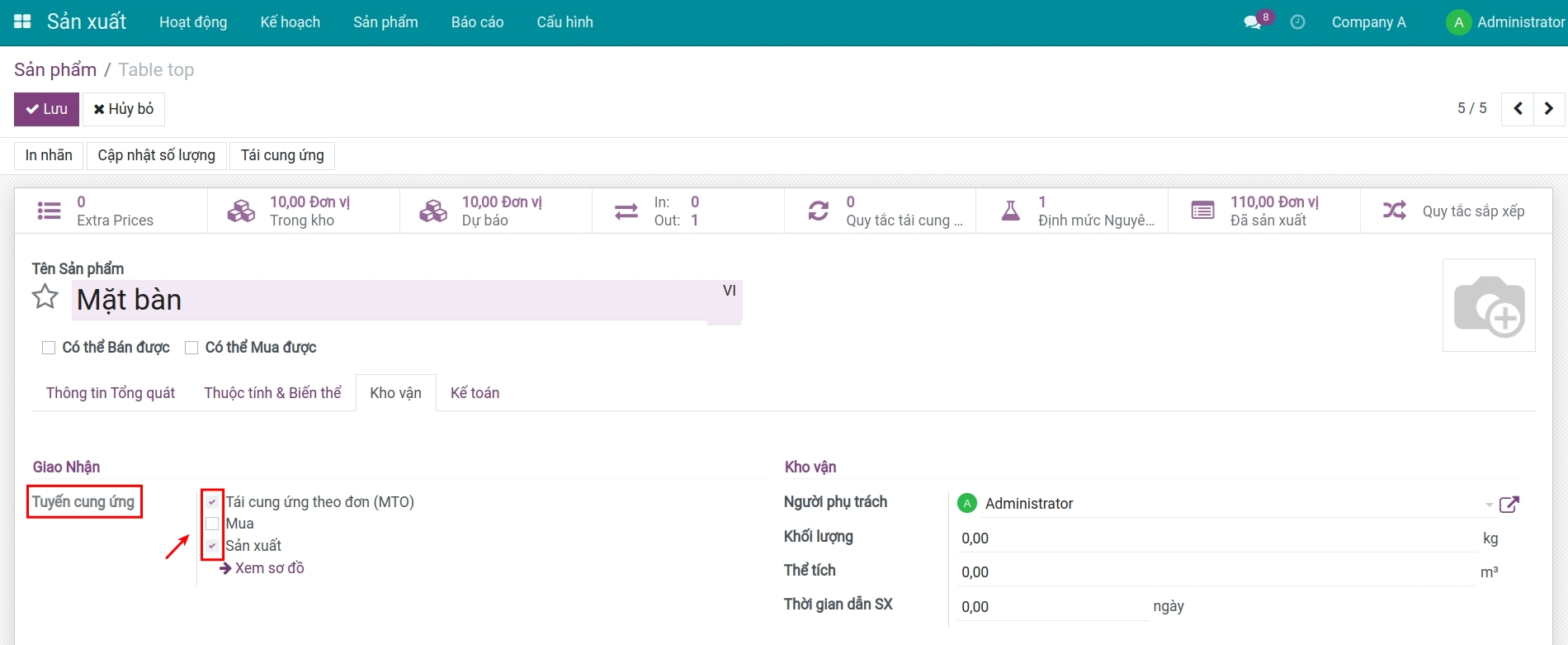The width and height of the screenshot is (1568, 645).
Task: Toggle the Có thể Bán được checkbox
Action: 49,348
